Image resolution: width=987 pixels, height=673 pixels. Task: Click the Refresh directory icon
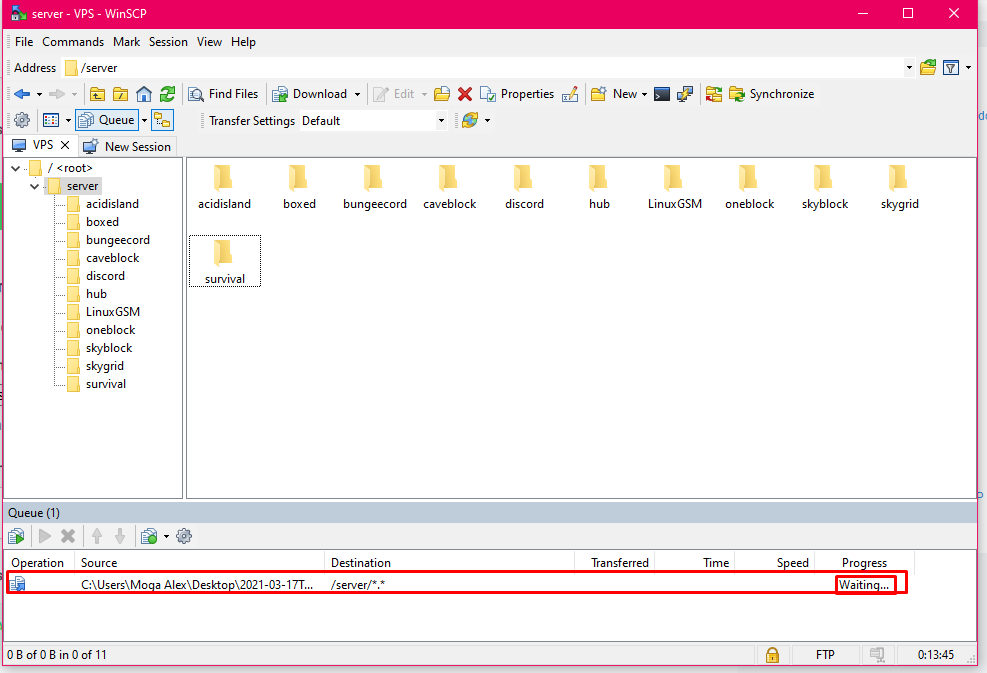(x=167, y=94)
